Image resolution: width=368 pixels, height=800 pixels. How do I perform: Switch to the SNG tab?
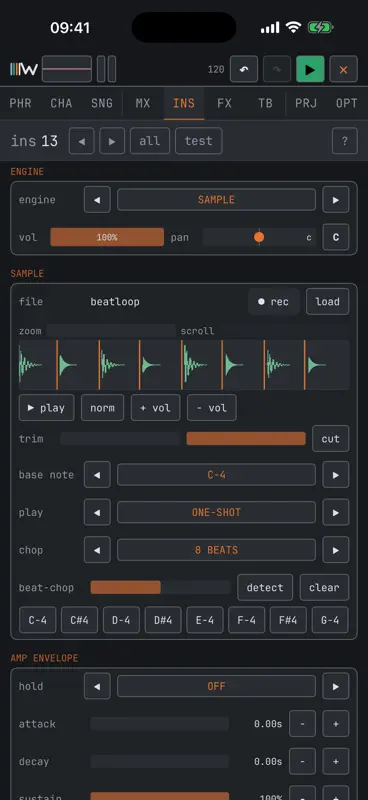102,104
